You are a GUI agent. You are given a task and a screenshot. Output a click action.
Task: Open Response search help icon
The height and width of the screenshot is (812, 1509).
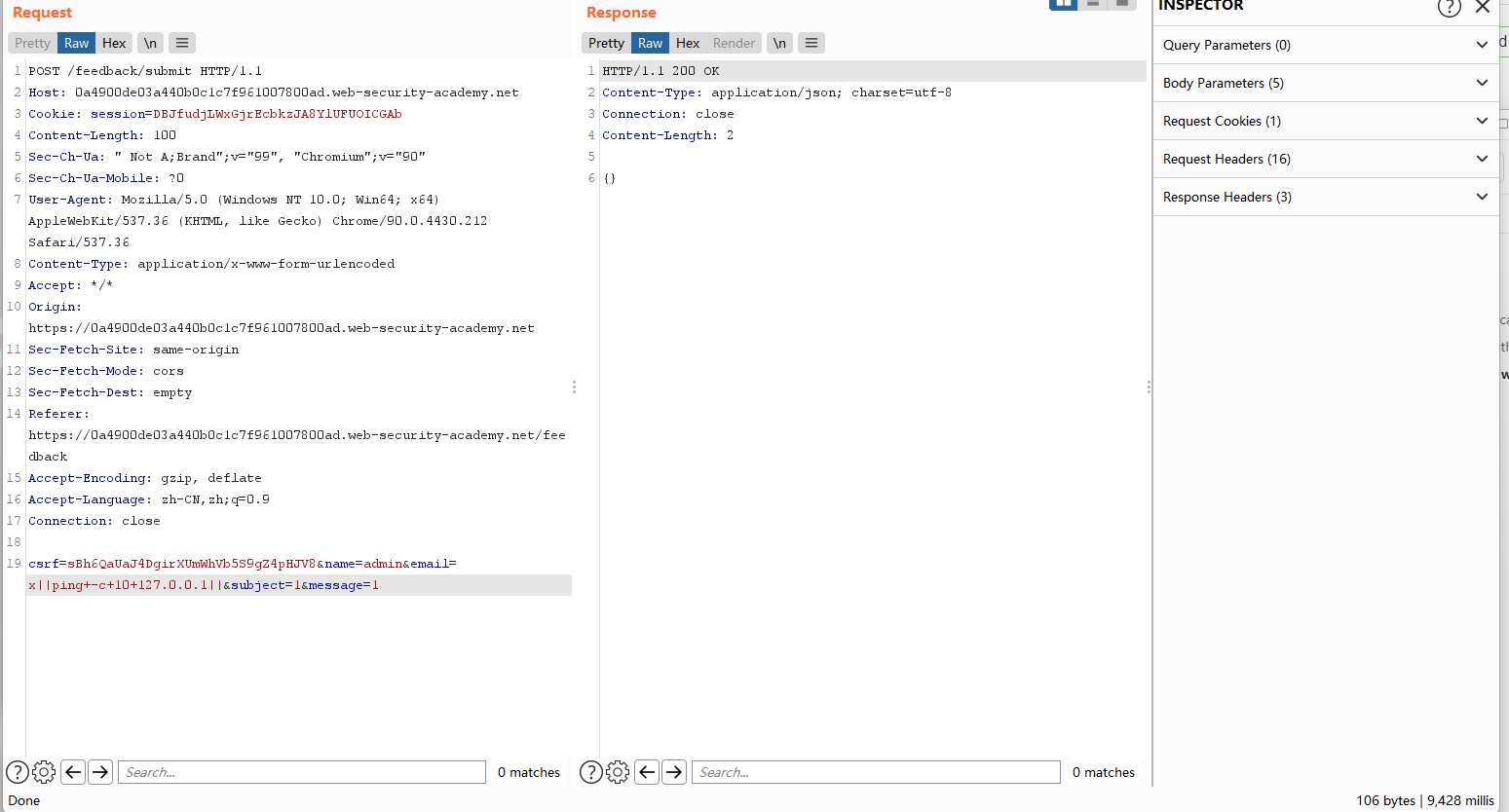[x=591, y=772]
